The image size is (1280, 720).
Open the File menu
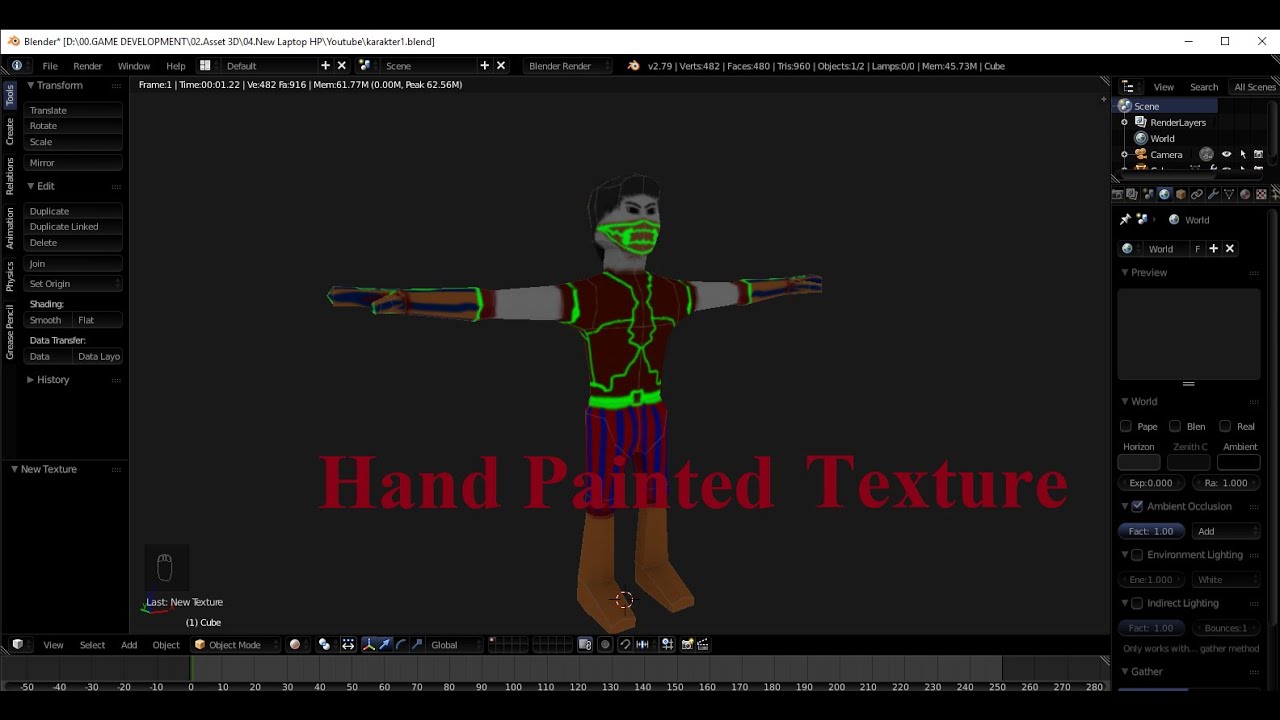[50, 66]
